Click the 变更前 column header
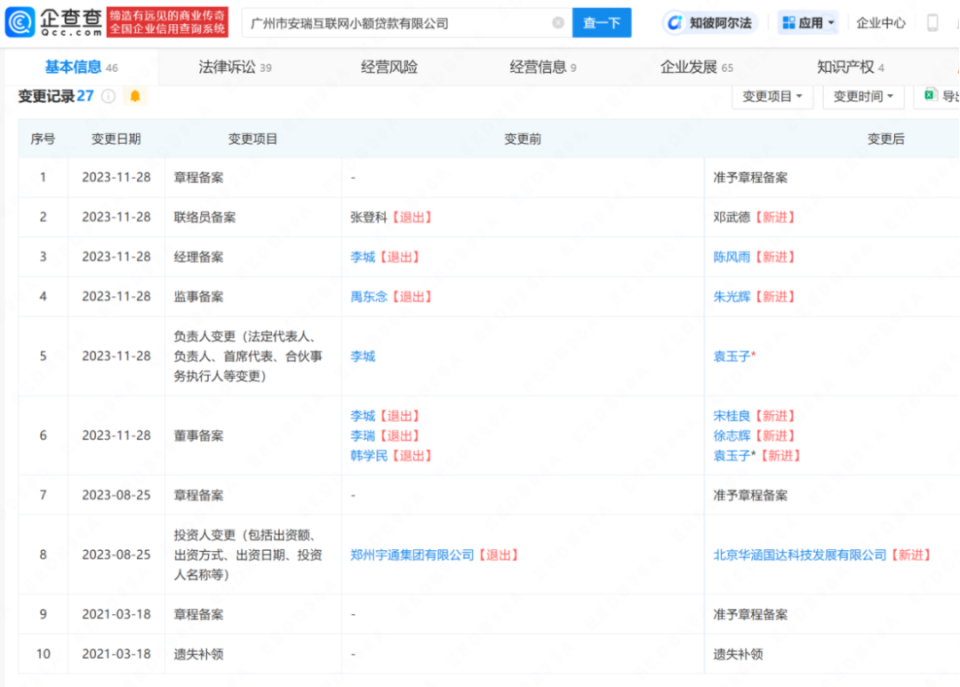960x687 pixels. point(522,139)
